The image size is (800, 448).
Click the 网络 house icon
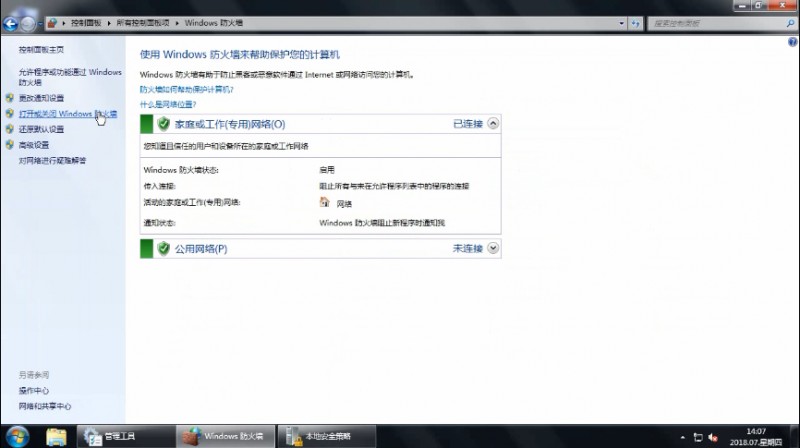(x=324, y=202)
